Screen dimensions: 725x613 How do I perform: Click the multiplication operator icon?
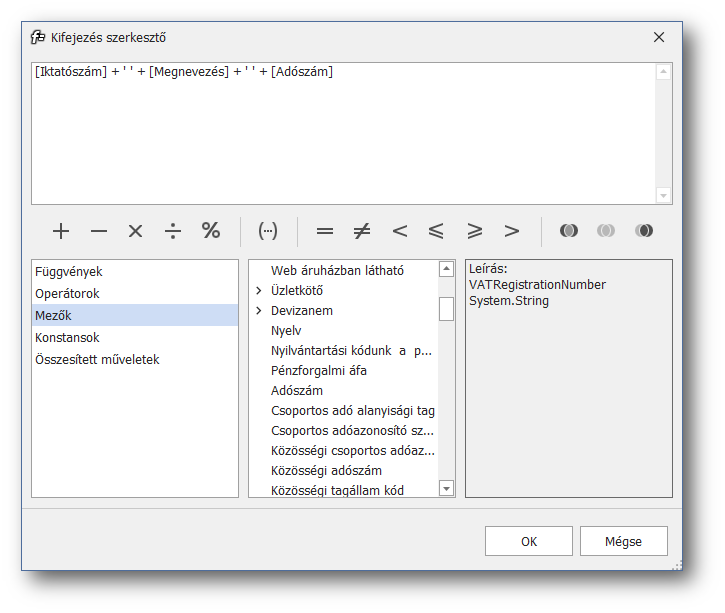pyautogui.click(x=136, y=231)
